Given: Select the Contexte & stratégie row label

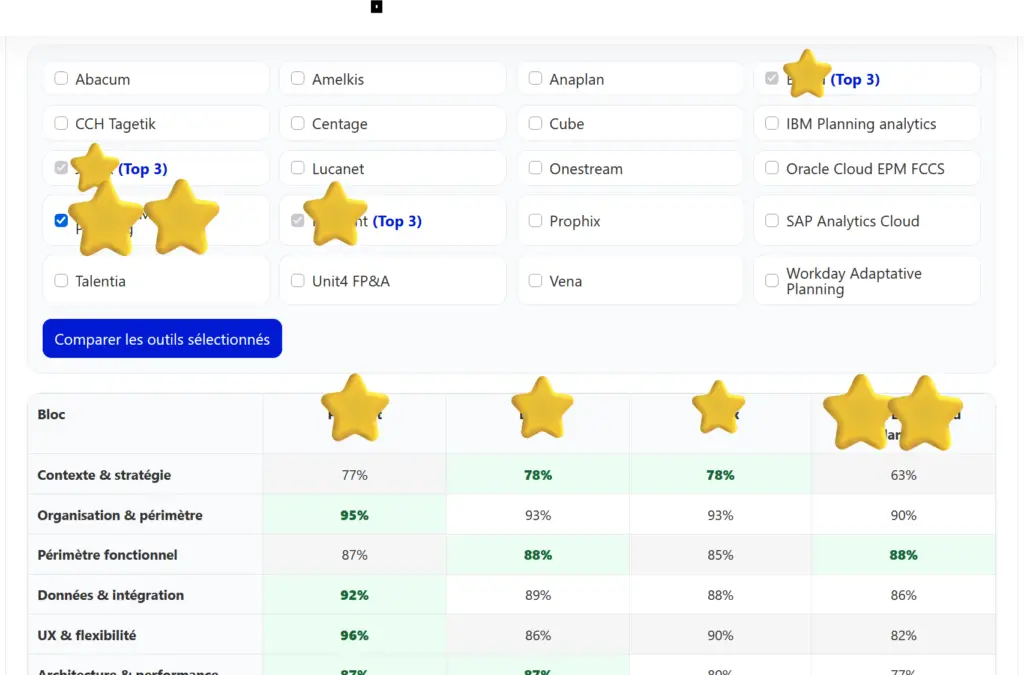Looking at the screenshot, I should [104, 475].
